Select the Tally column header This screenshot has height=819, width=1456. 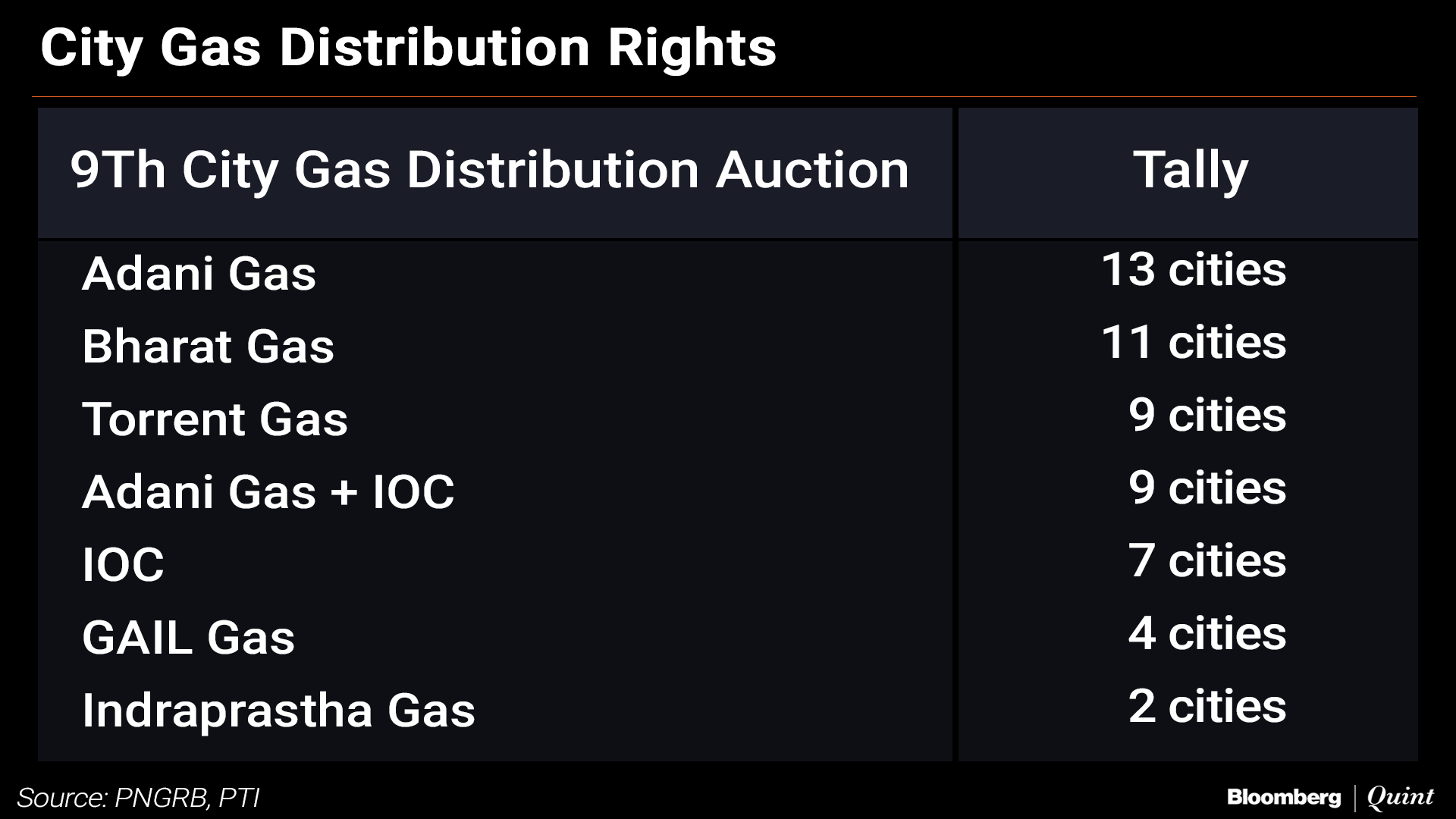[x=1190, y=170]
